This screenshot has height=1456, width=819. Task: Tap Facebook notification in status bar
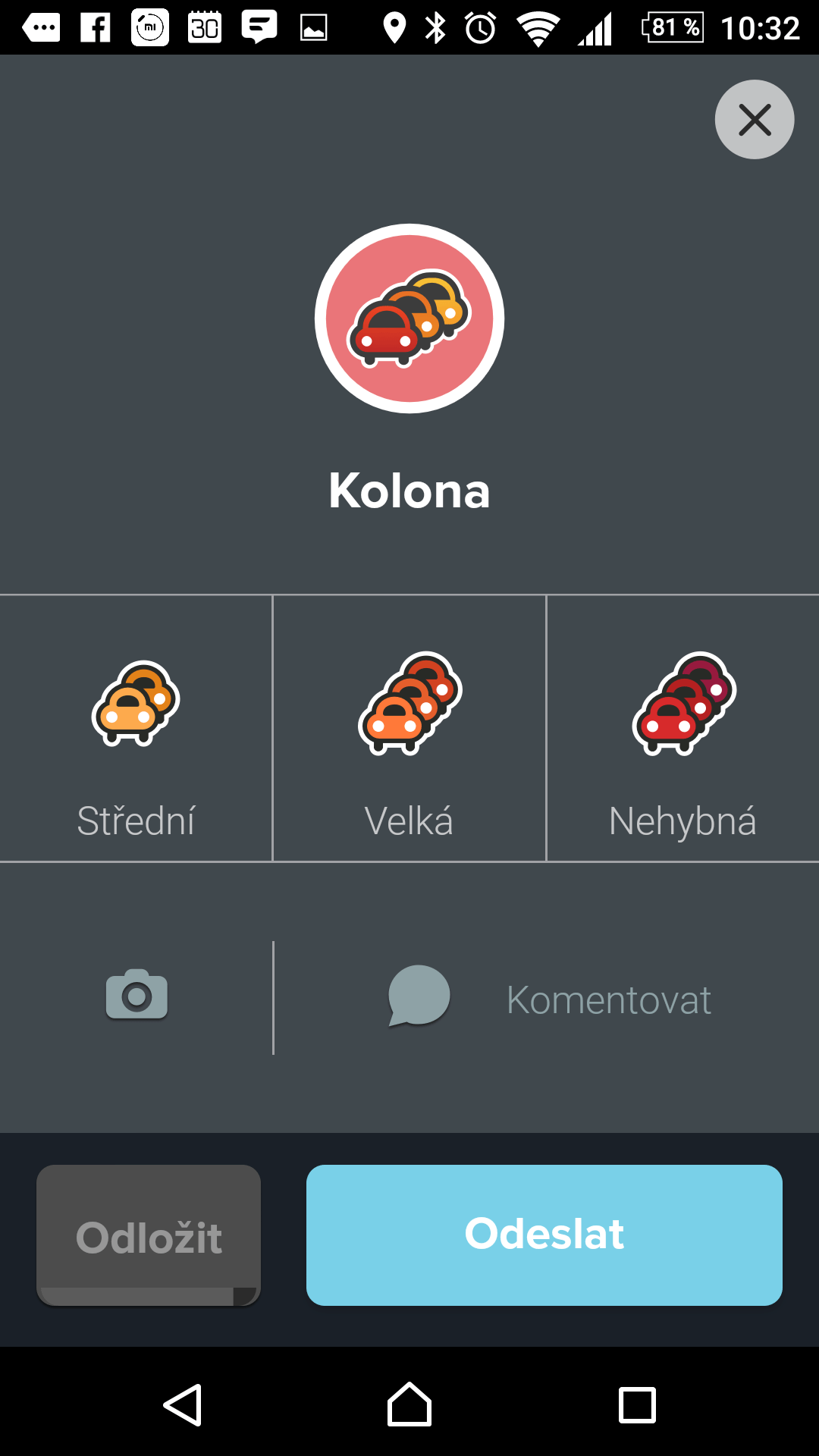click(x=96, y=28)
